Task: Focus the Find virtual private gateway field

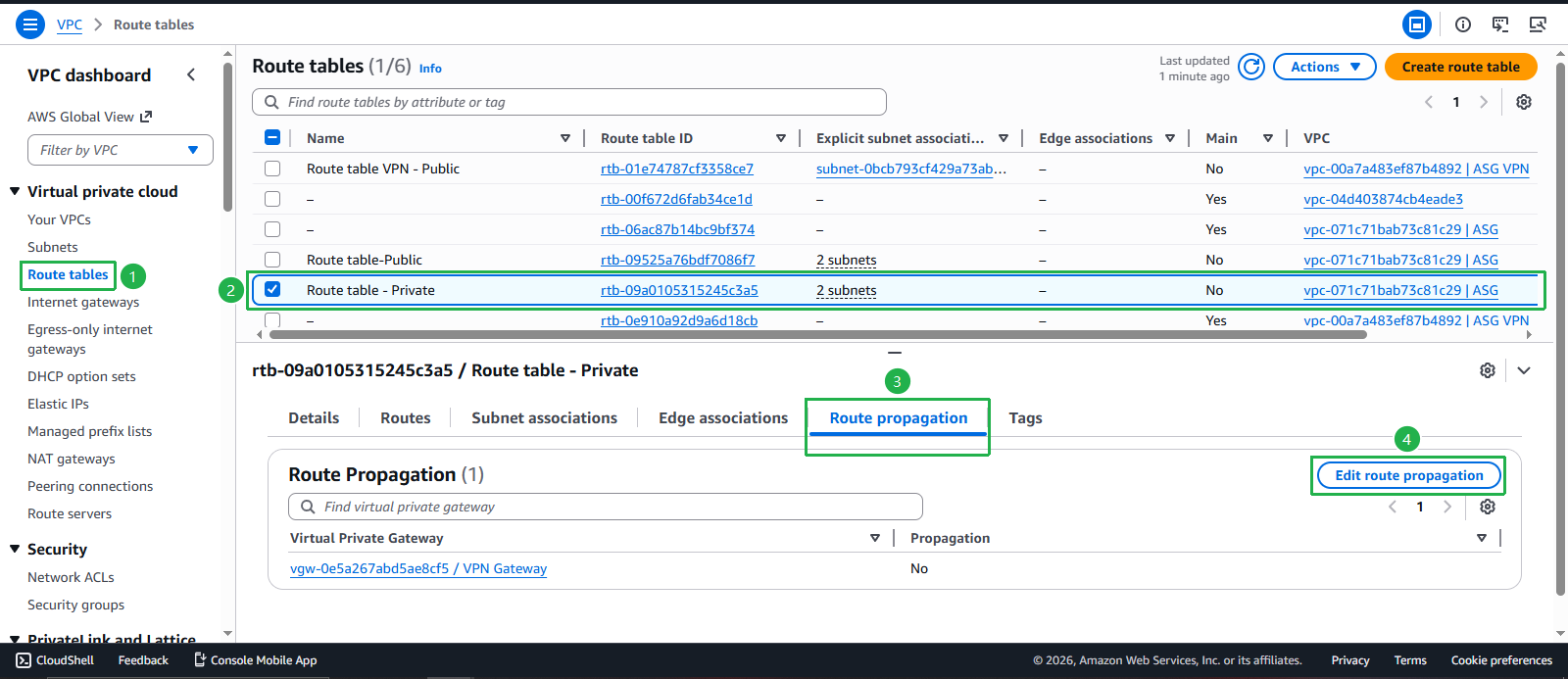Action: [606, 507]
